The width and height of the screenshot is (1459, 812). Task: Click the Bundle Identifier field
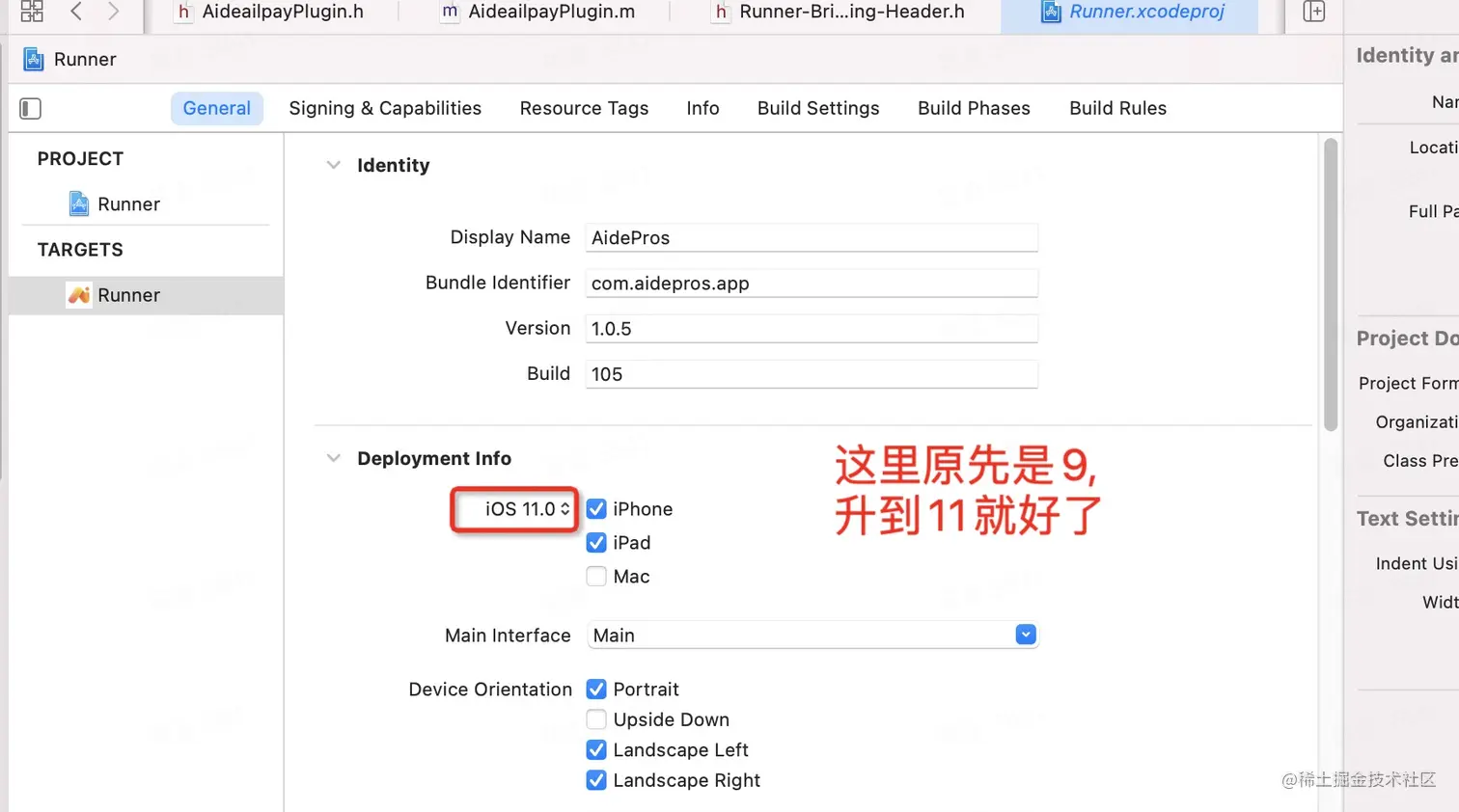[812, 284]
